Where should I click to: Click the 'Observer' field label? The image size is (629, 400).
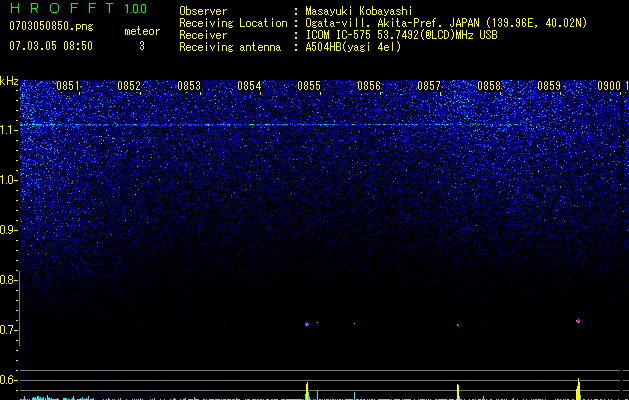tap(203, 11)
